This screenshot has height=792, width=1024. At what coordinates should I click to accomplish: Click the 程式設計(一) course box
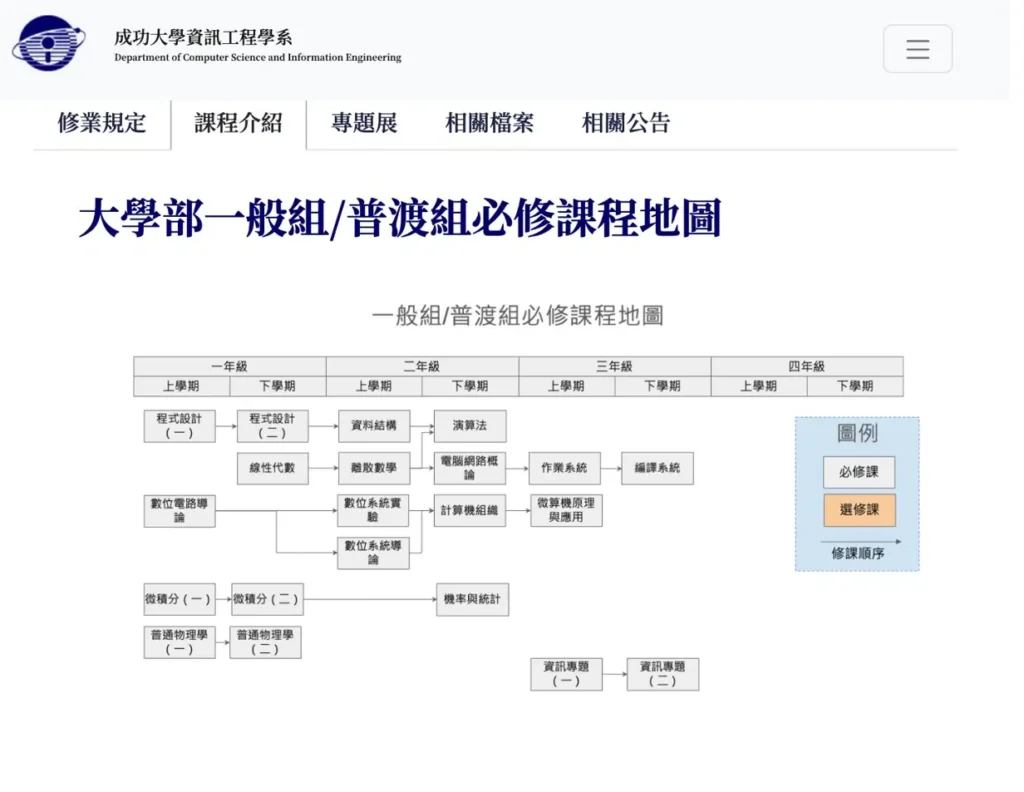(x=180, y=426)
